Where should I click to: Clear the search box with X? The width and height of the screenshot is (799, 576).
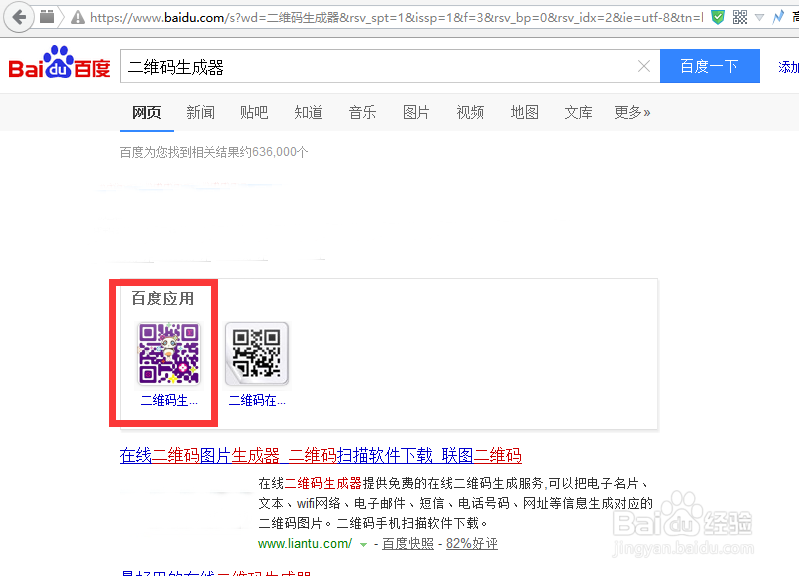tap(644, 66)
